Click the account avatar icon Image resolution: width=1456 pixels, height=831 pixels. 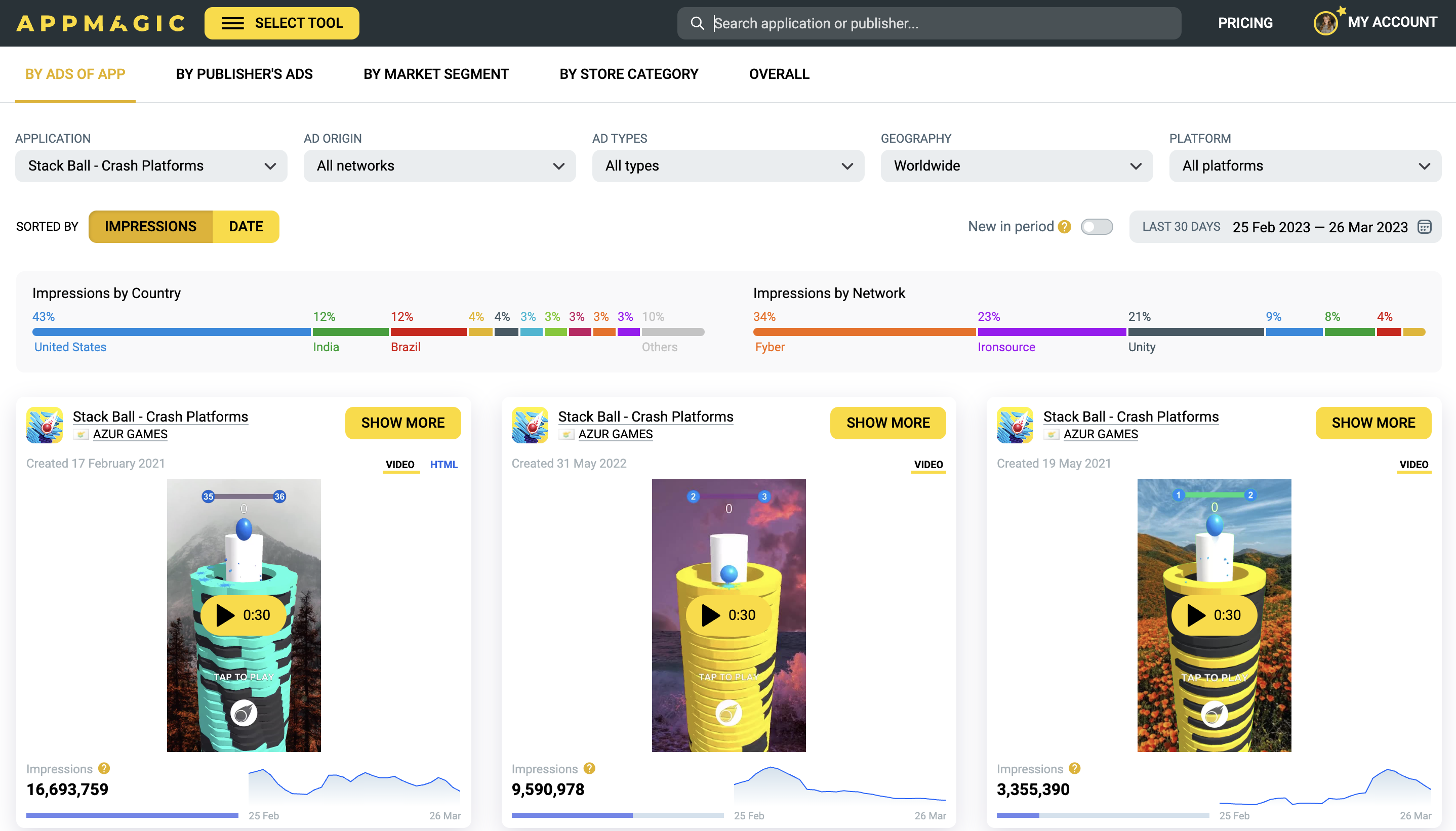click(1325, 23)
